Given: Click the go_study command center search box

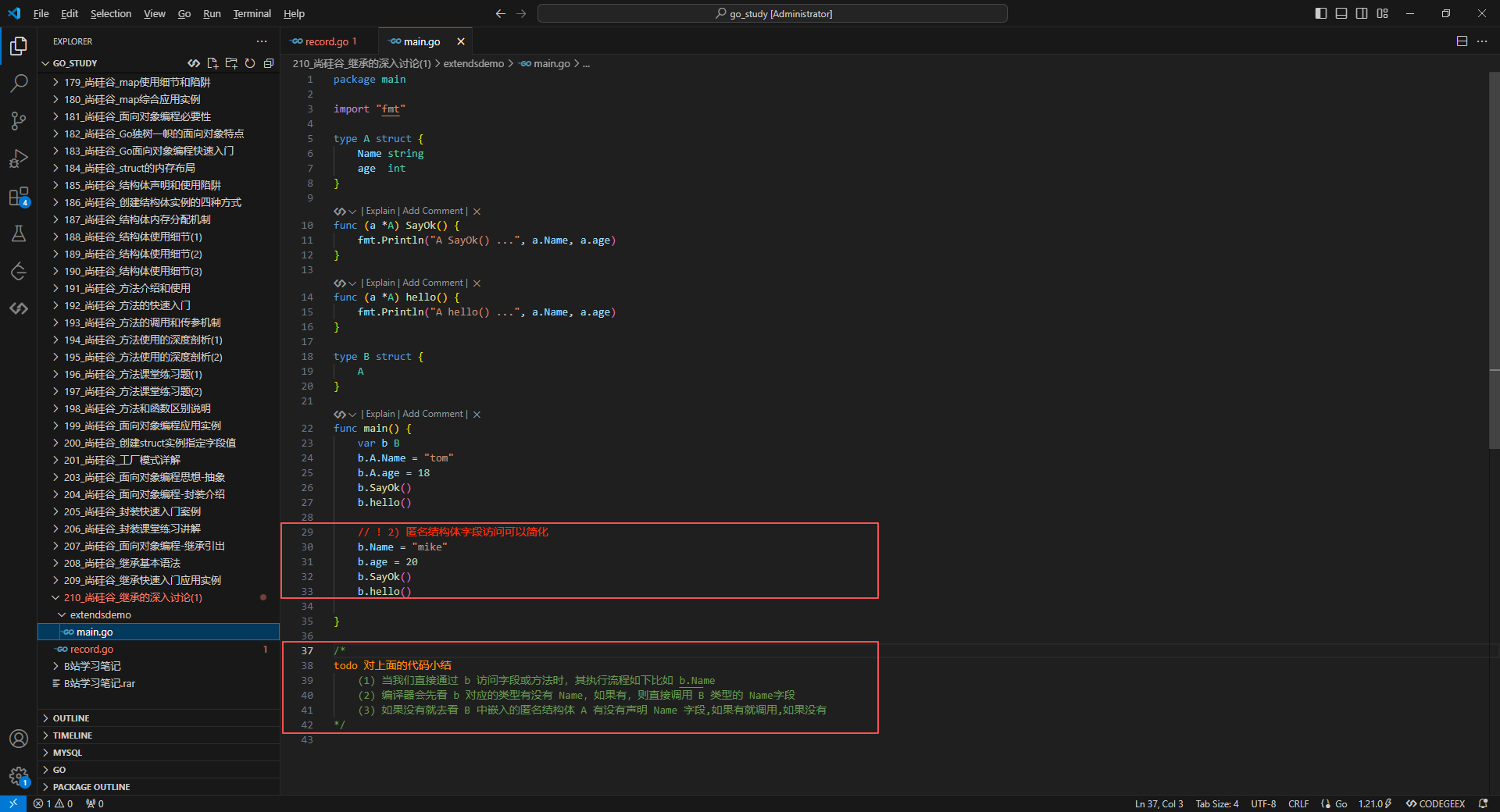Looking at the screenshot, I should [x=773, y=13].
